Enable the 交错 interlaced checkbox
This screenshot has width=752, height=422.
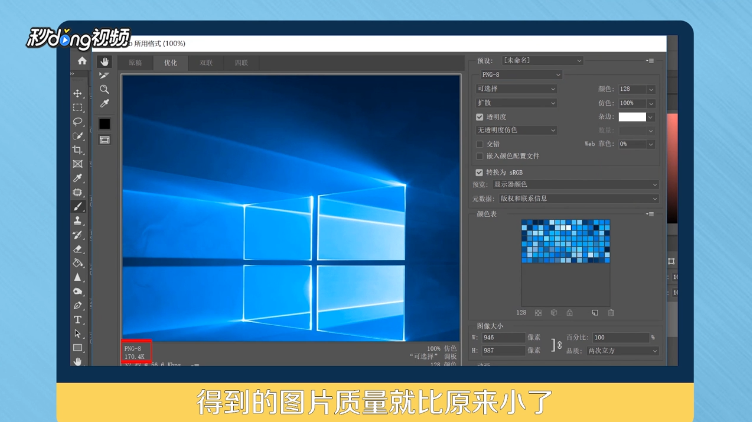point(480,144)
